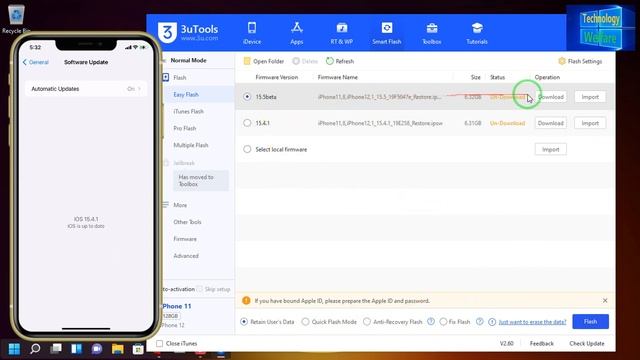Image resolution: width=640 pixels, height=360 pixels.
Task: Open Microsoft Store from the taskbar
Action: (138, 349)
